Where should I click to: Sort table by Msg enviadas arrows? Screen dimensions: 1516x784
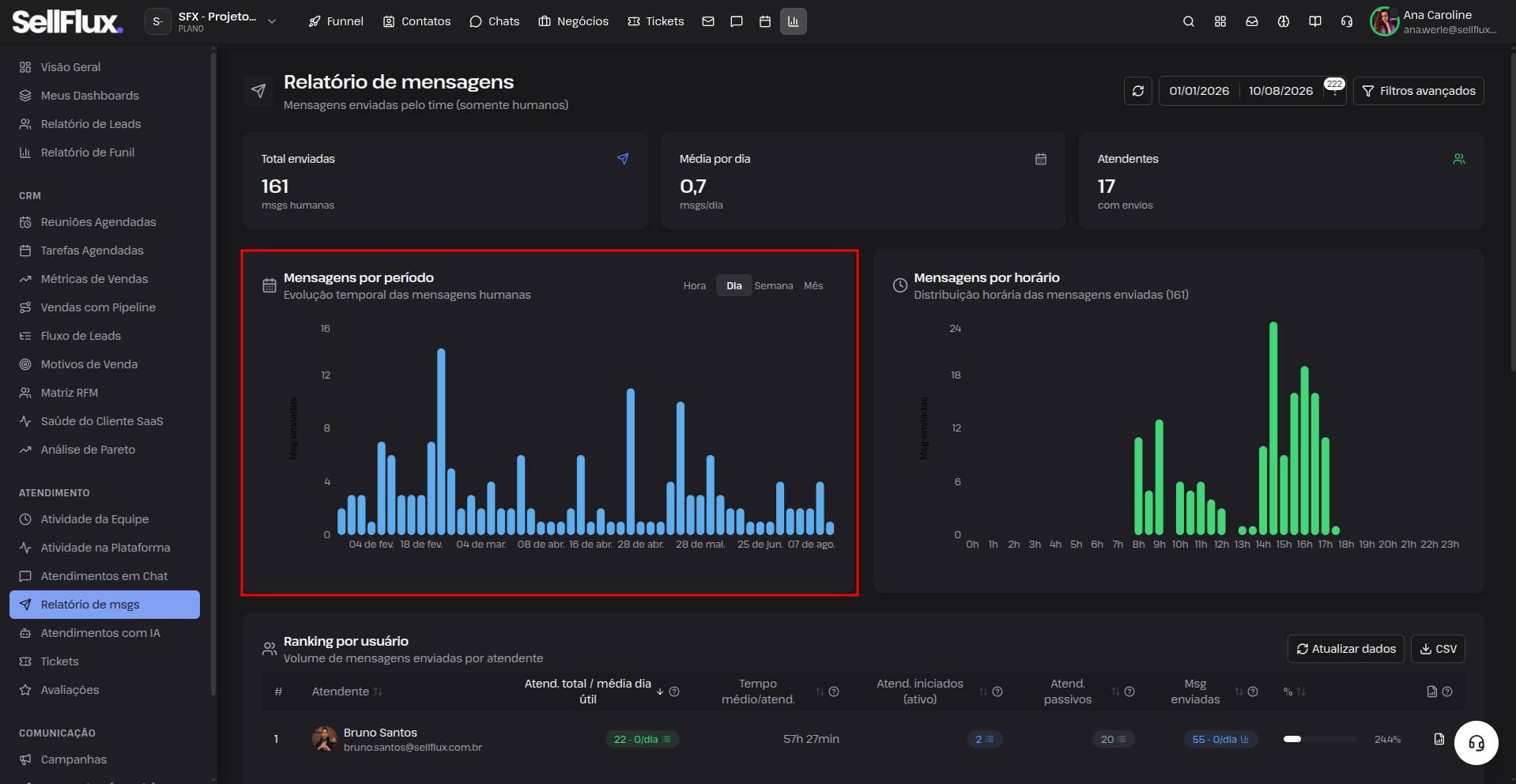click(1239, 692)
